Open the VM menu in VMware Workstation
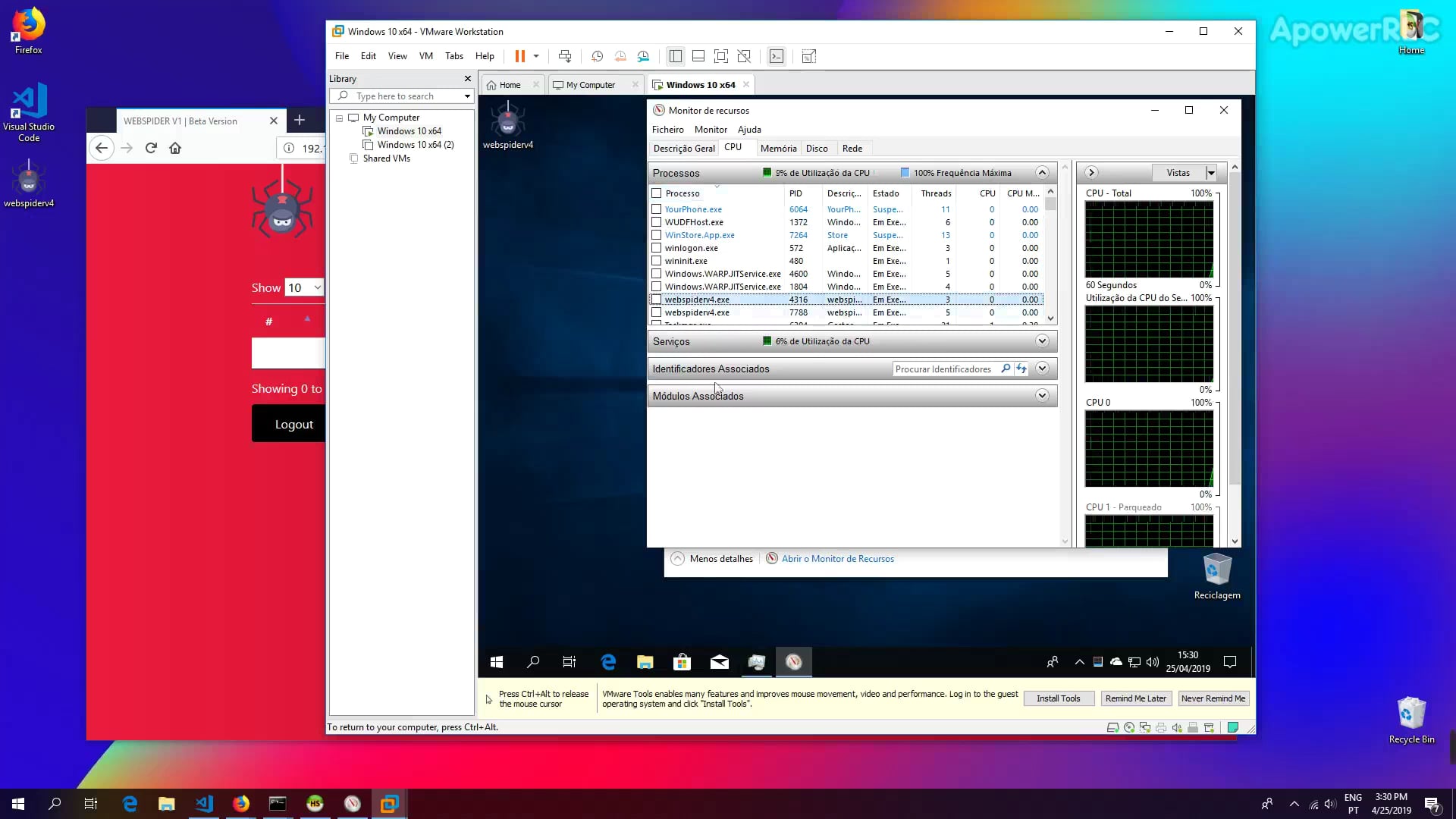Screen dimensions: 1456x819 point(425,55)
